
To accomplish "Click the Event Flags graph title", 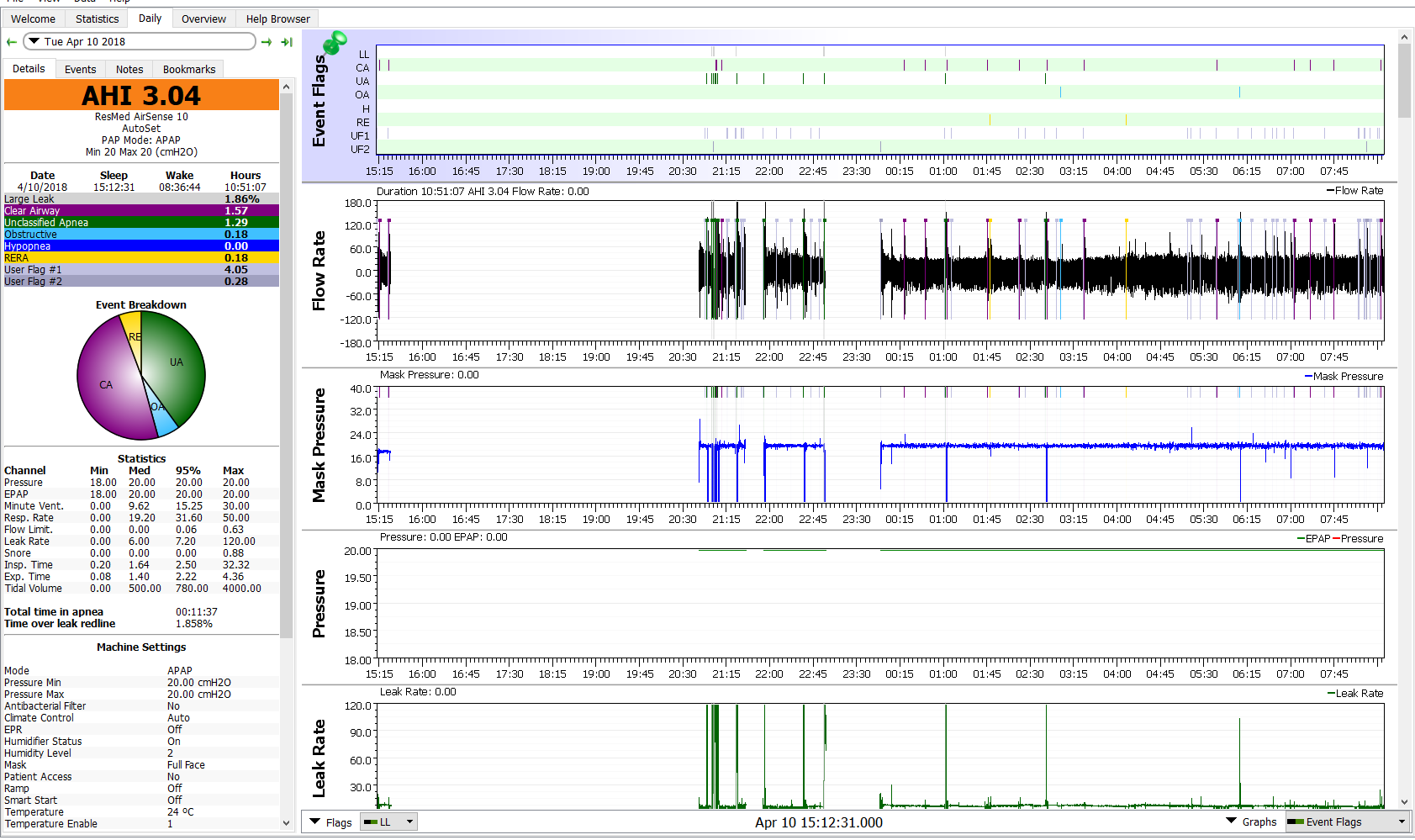I will 319,101.
